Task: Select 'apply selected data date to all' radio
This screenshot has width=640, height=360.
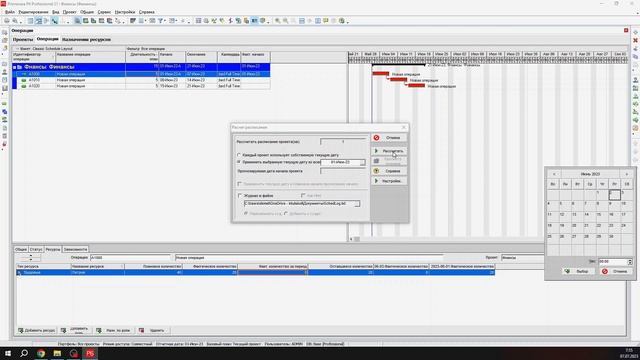Action: click(239, 162)
